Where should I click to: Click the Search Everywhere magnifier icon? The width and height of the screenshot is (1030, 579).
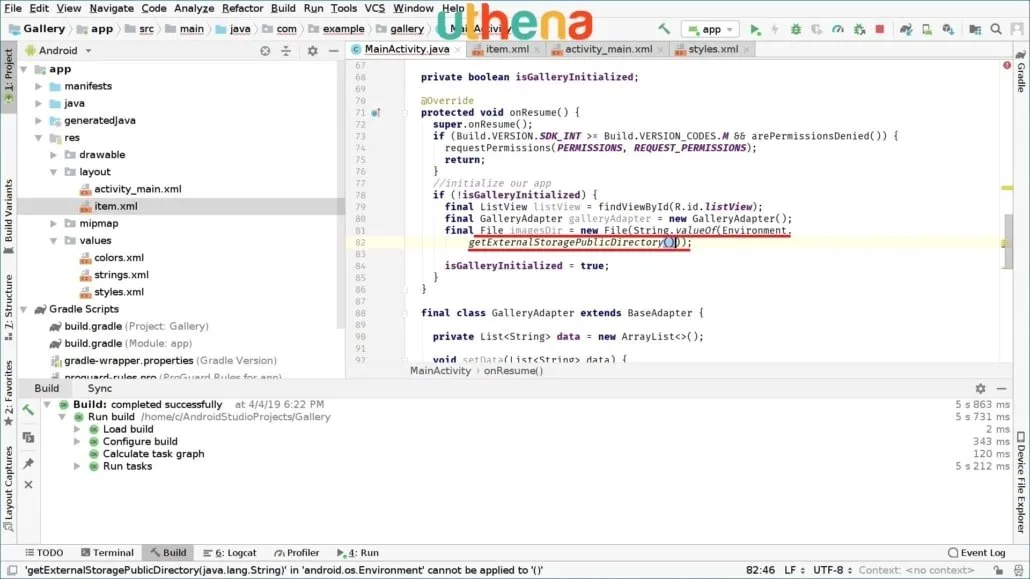pos(996,29)
